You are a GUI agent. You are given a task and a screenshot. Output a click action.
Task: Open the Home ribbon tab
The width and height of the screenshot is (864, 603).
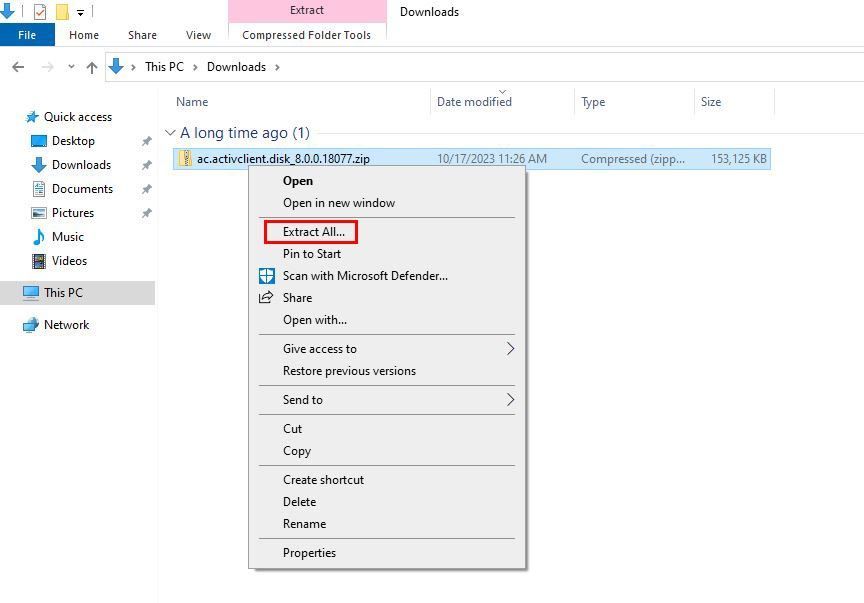(84, 35)
